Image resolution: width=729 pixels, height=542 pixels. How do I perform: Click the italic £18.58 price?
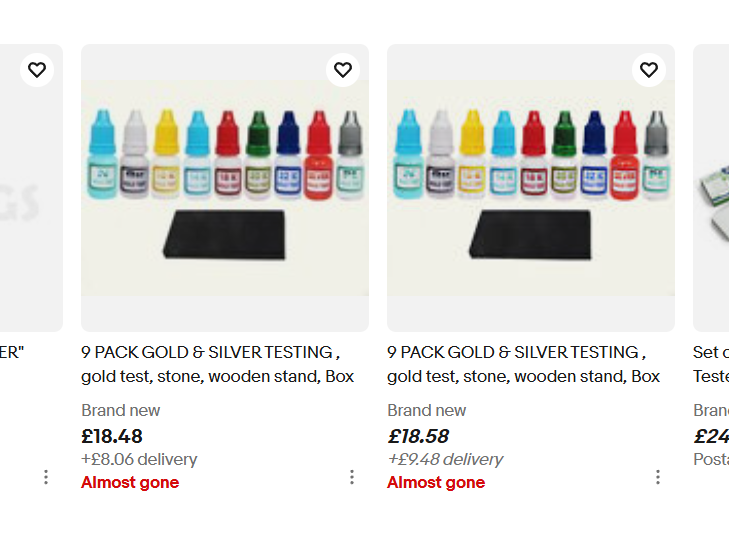click(418, 436)
